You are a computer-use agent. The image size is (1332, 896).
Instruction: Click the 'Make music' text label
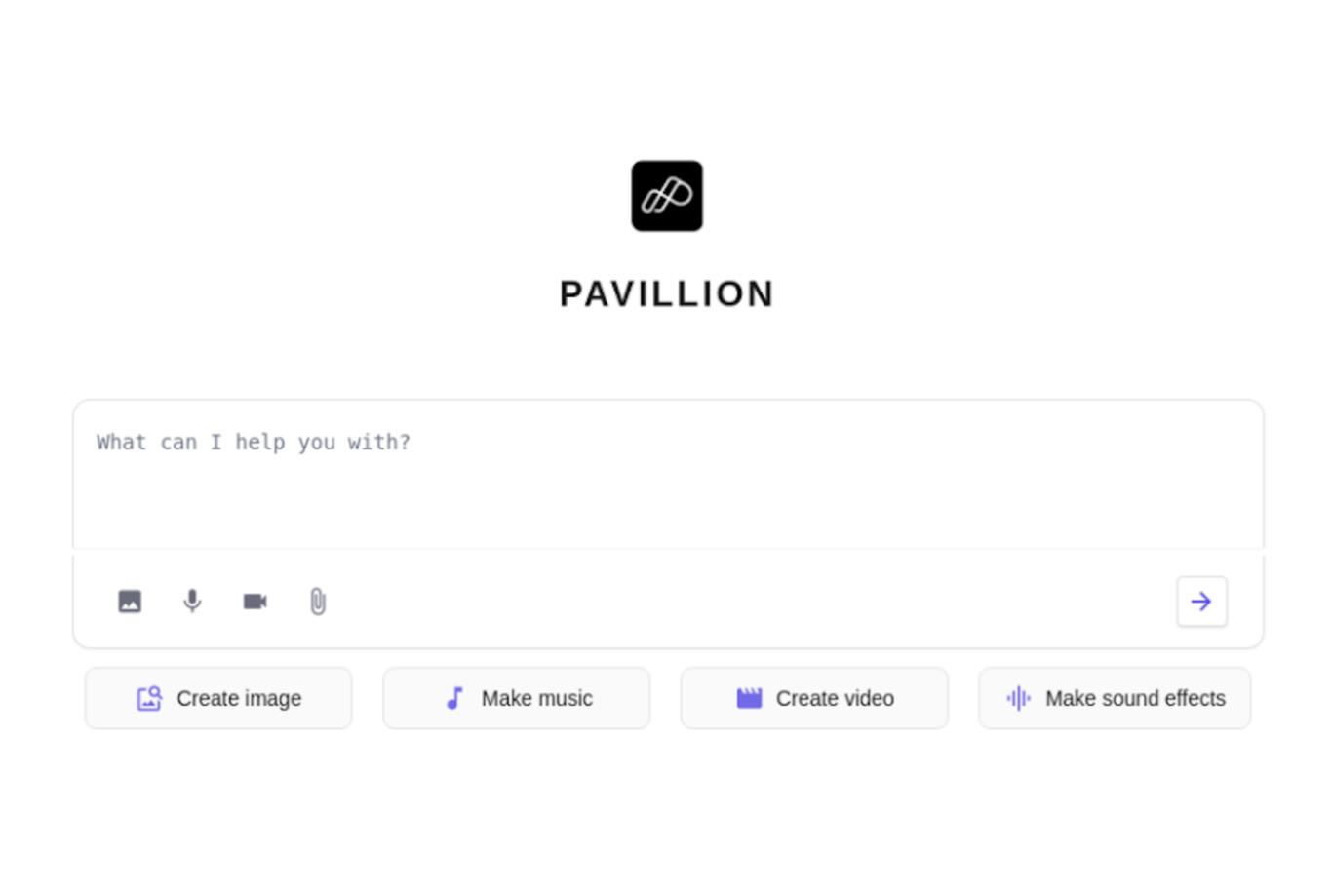click(x=536, y=698)
